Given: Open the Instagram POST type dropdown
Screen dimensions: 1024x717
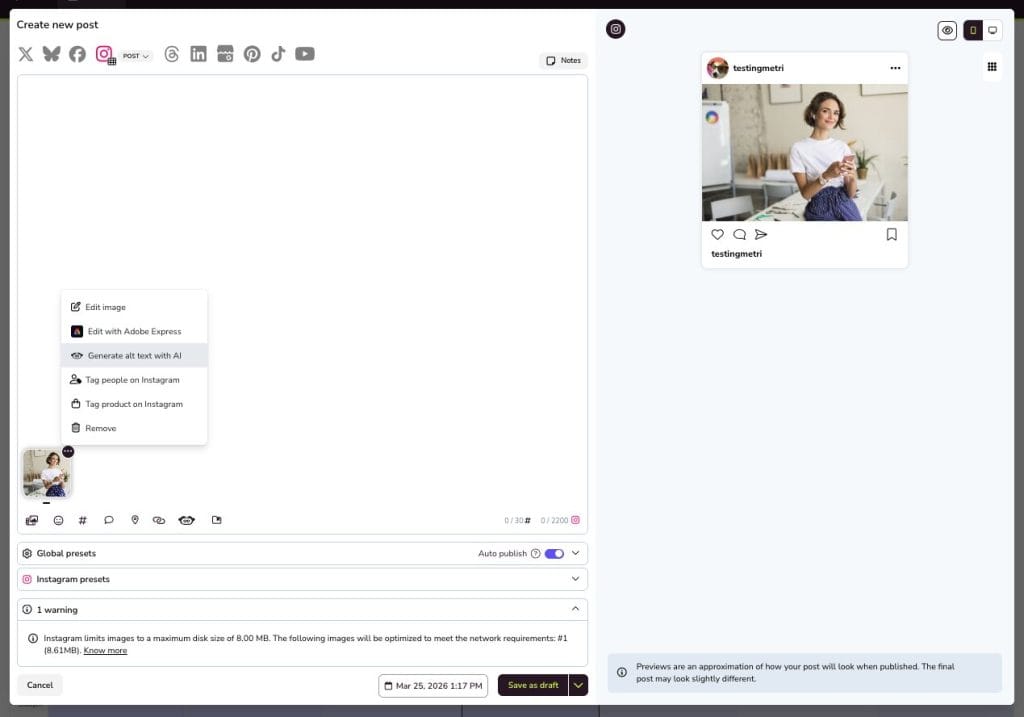Looking at the screenshot, I should [136, 56].
